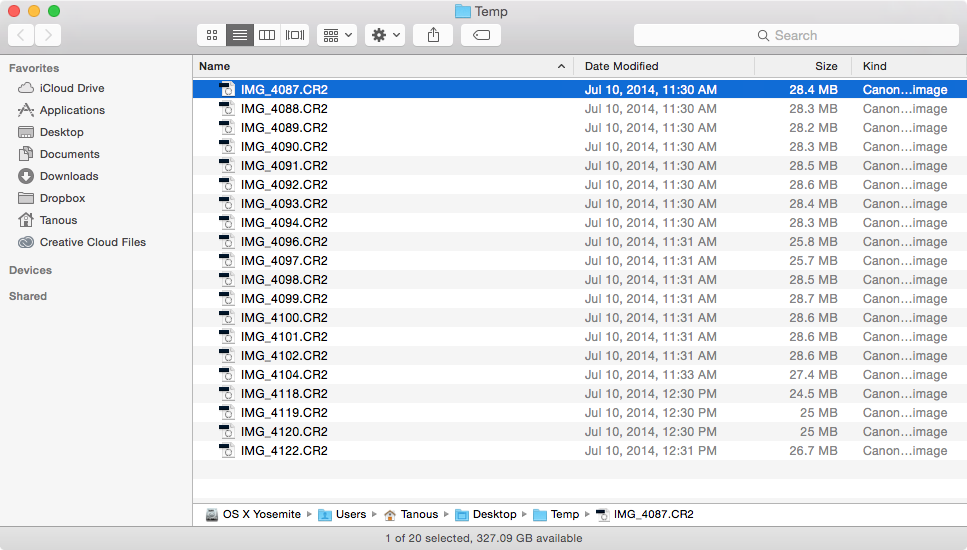Open iCloud Drive in sidebar
This screenshot has width=967, height=550.
pos(61,88)
